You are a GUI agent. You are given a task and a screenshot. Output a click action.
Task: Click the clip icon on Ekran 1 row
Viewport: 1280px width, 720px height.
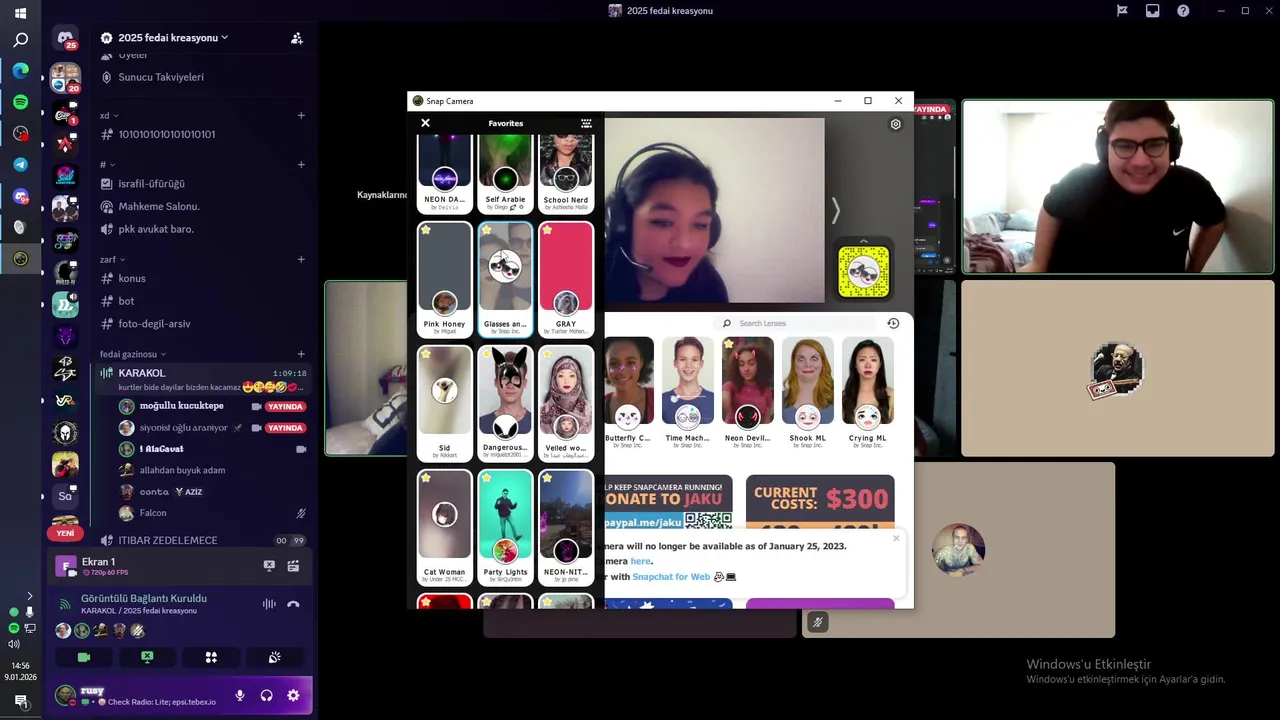coord(293,566)
